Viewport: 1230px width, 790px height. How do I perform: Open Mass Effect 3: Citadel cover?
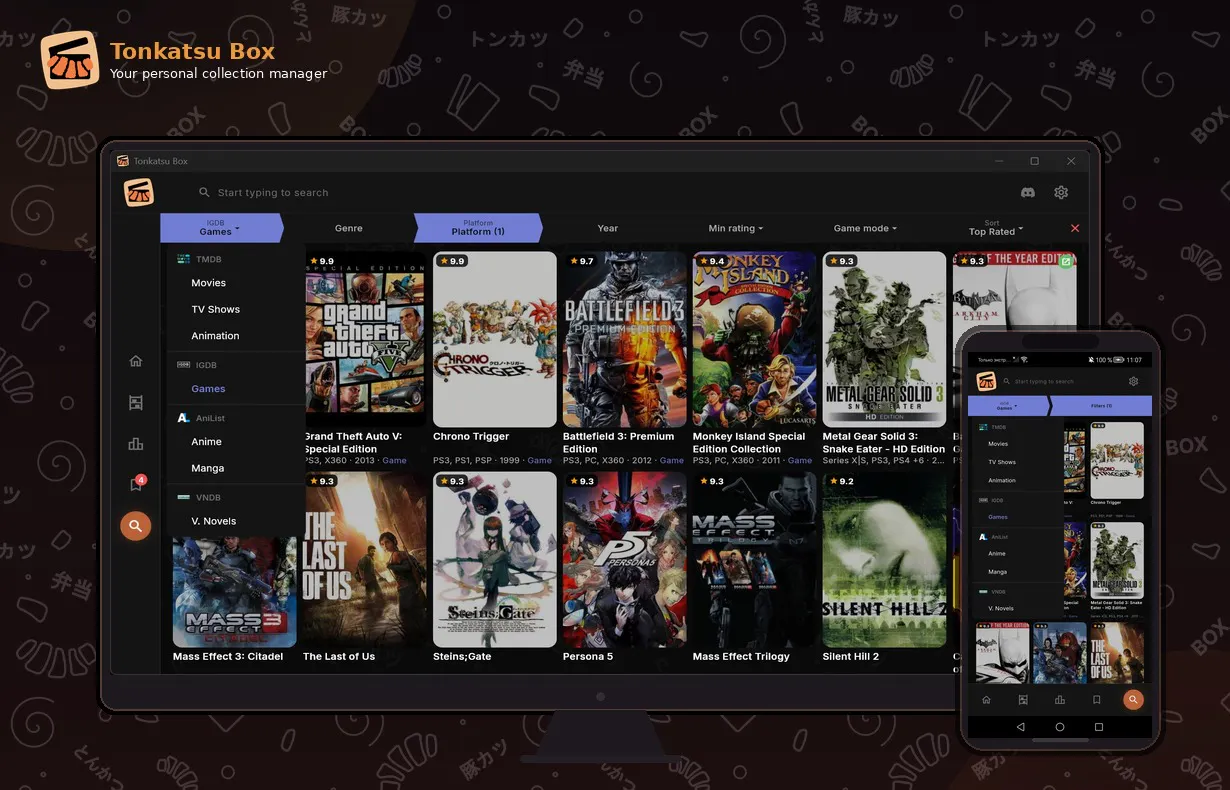coord(235,592)
